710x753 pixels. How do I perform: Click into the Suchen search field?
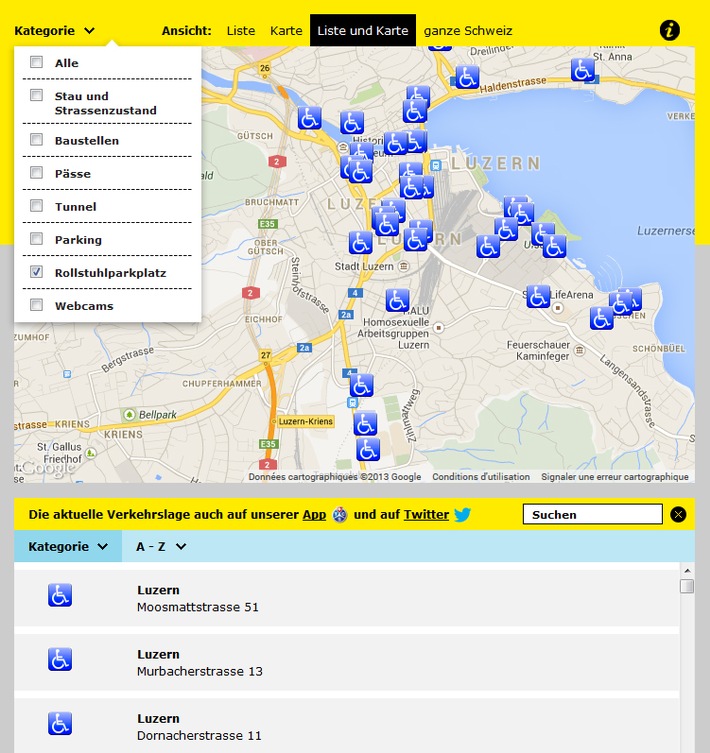[592, 515]
